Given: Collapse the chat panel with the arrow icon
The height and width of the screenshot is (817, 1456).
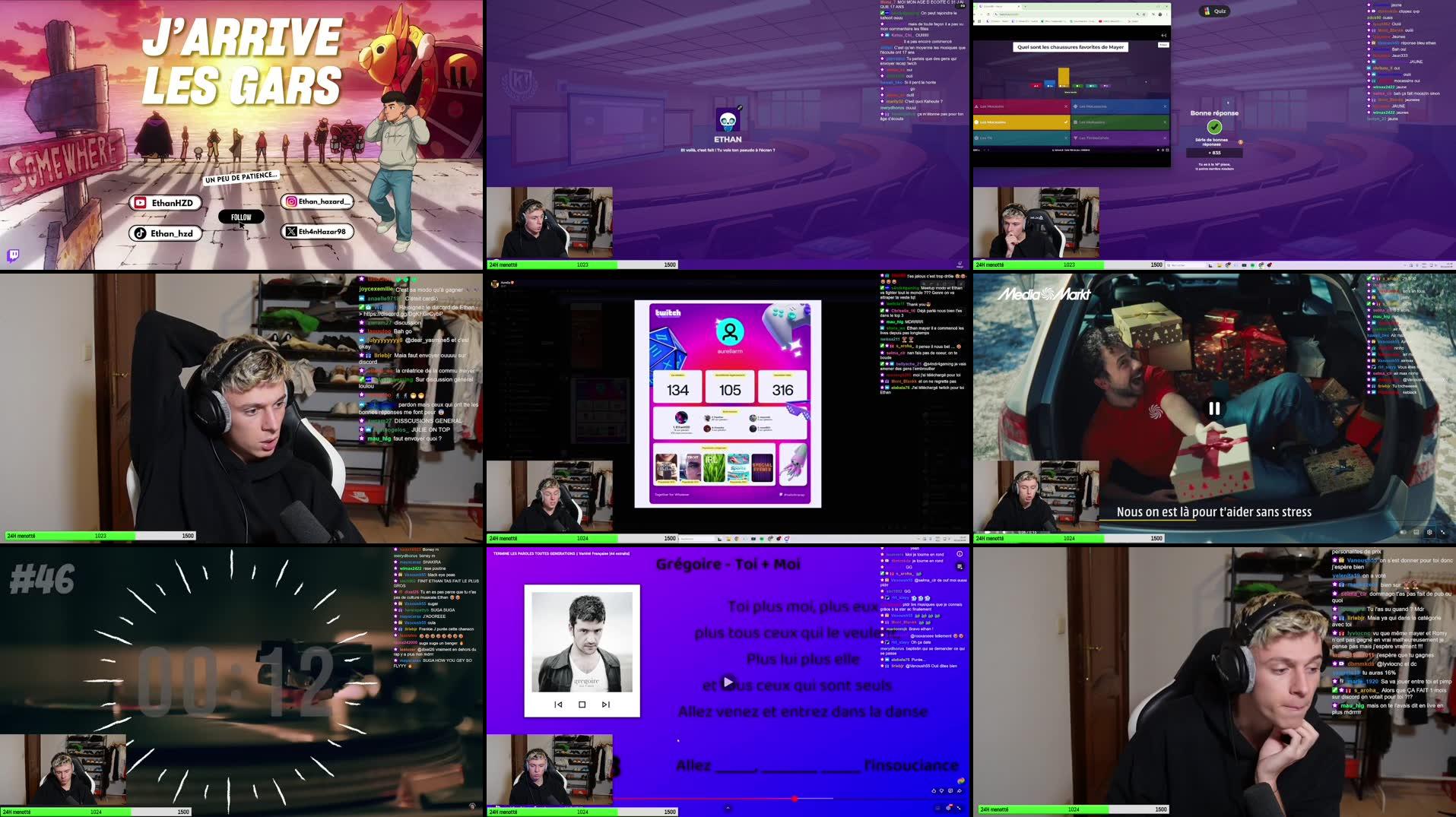Looking at the screenshot, I should coord(1164,35).
